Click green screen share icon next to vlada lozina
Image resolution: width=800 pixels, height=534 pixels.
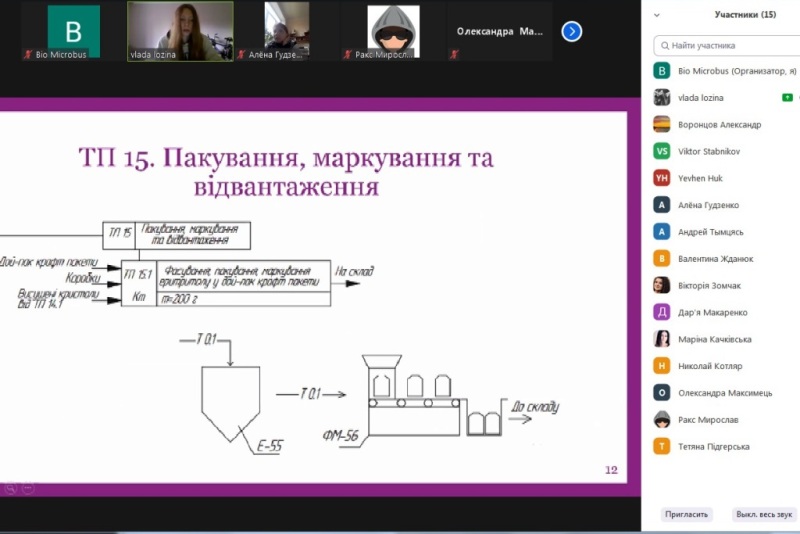787,97
